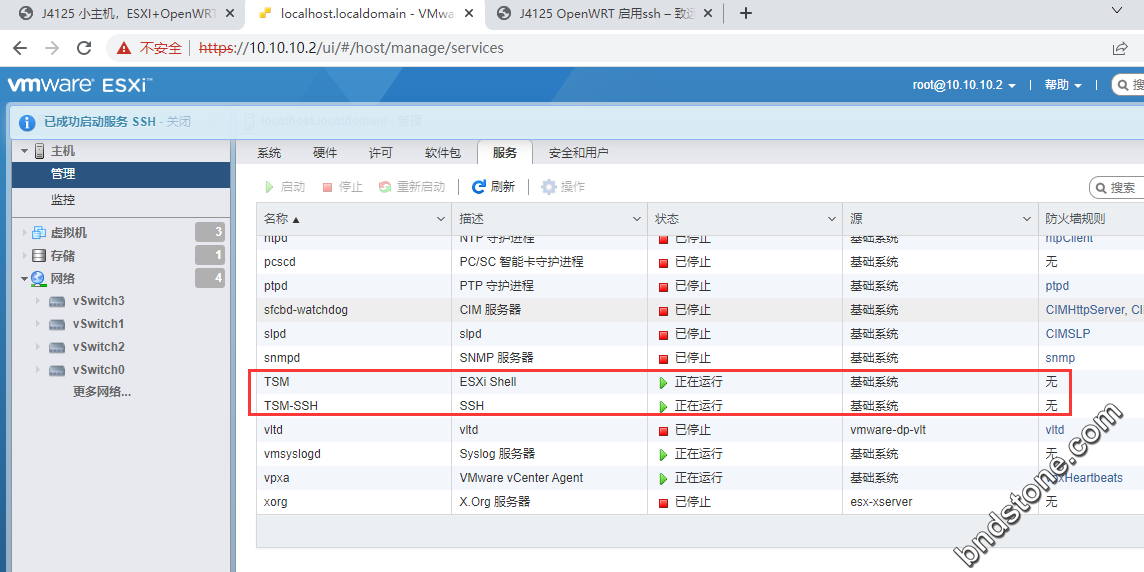This screenshot has height=572, width=1144.
Task: Click the not-secure warning triangle icon
Action: pos(124,48)
